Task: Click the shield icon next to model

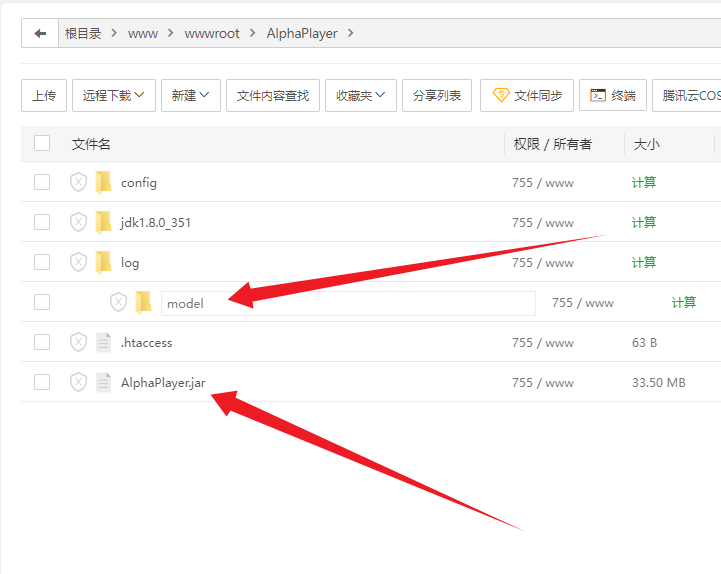Action: [118, 302]
